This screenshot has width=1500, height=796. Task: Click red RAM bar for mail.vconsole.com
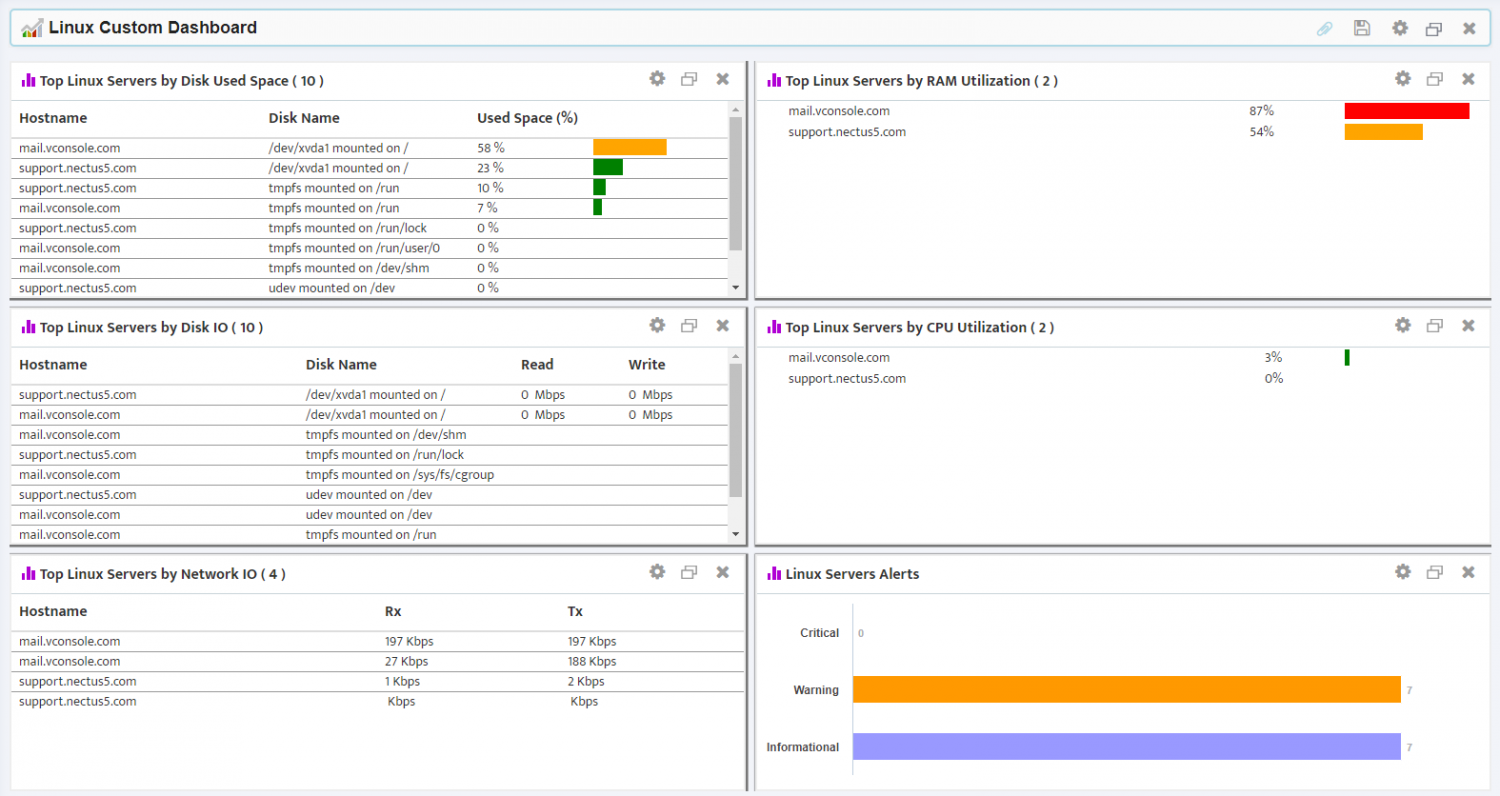1406,111
